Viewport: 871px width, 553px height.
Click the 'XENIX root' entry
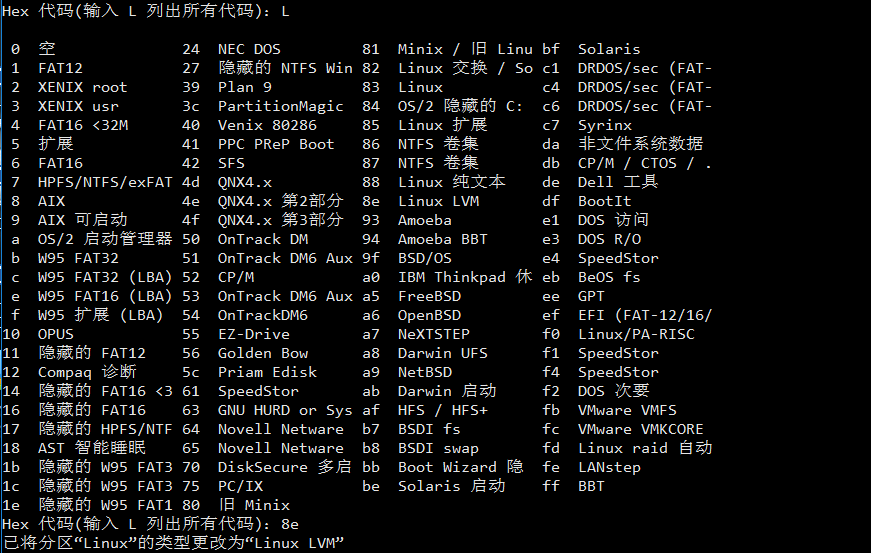pos(82,87)
